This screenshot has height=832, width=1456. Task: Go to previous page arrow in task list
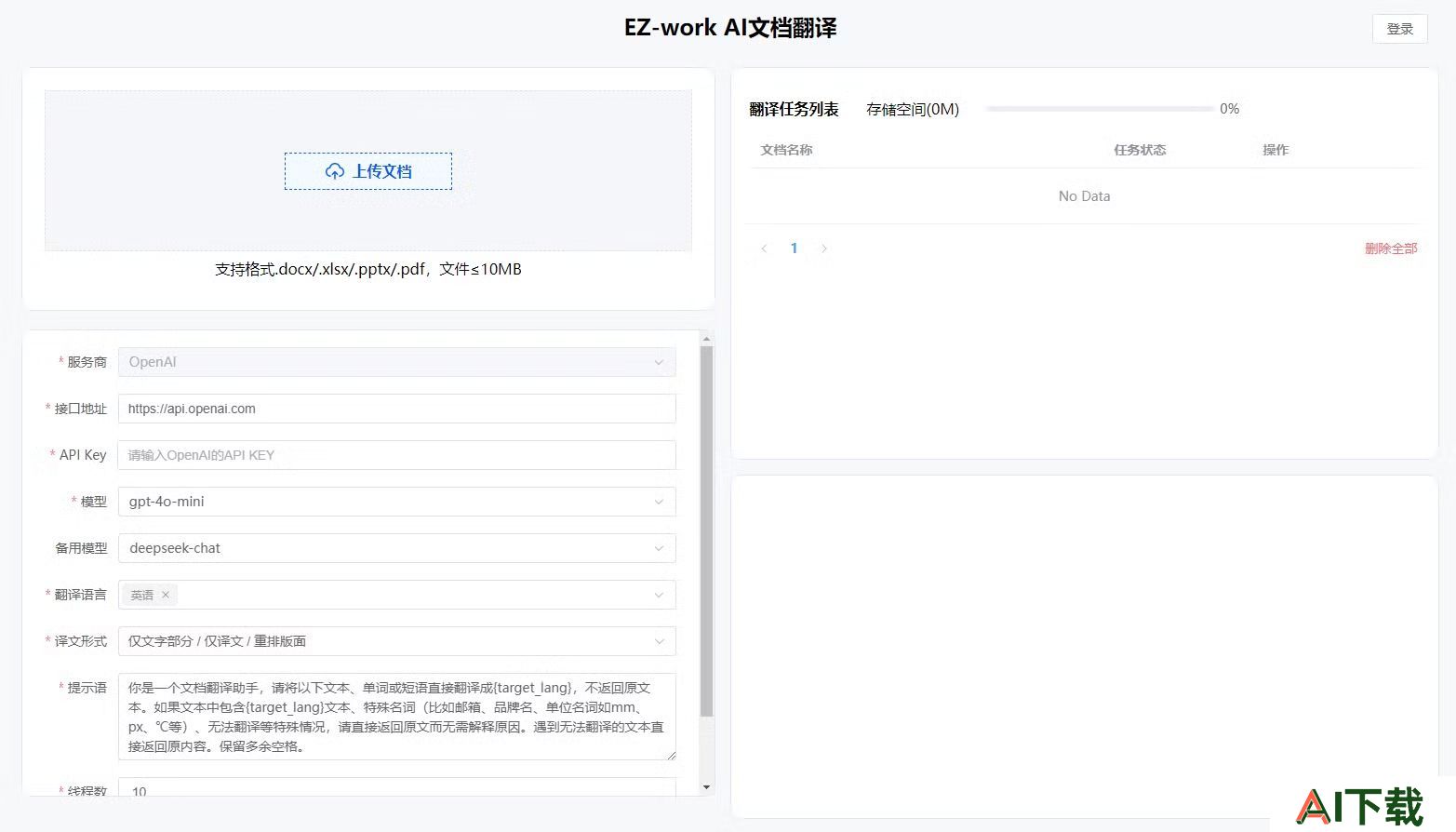[x=764, y=248]
